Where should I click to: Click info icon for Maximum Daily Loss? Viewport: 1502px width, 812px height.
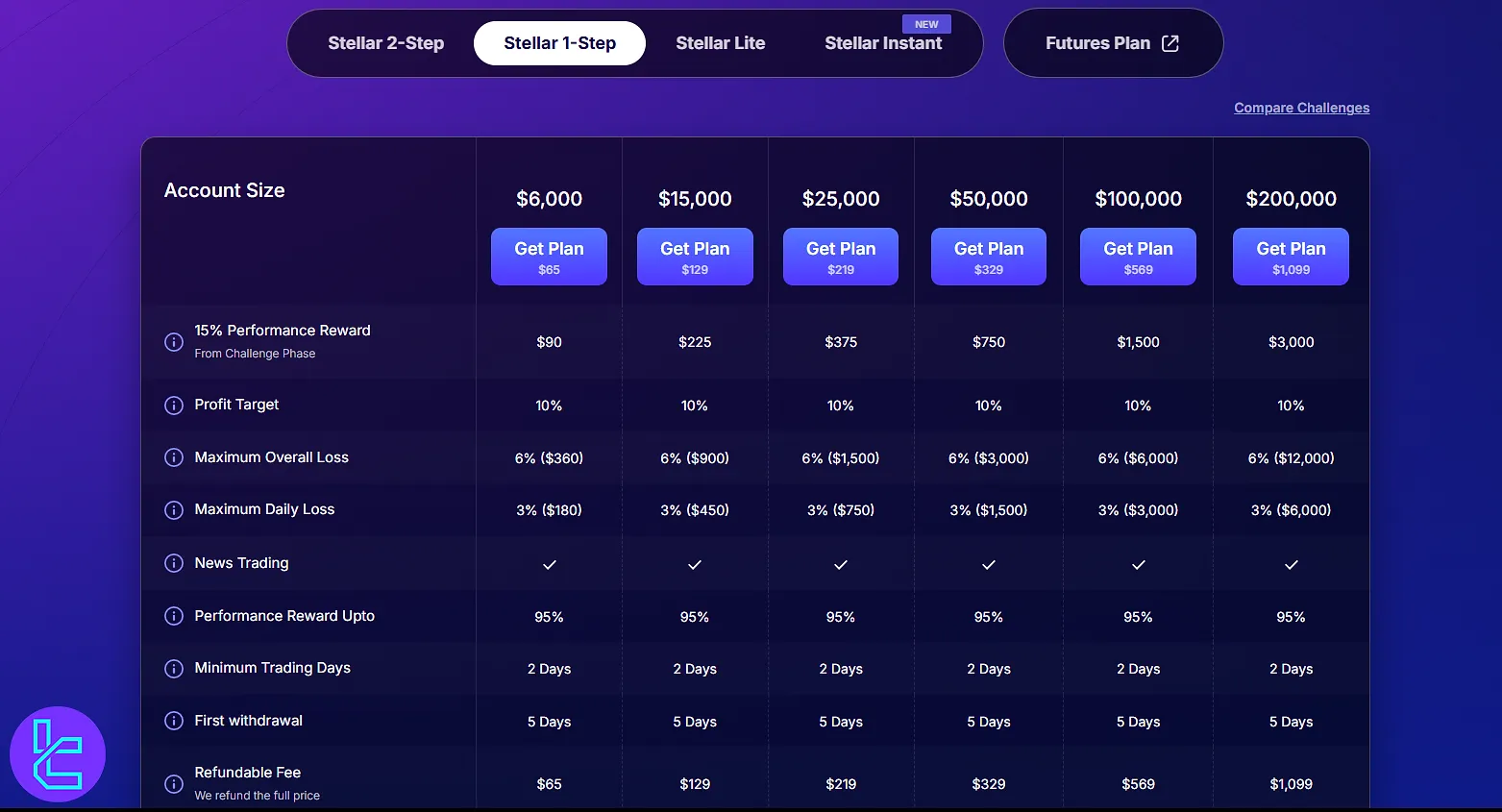tap(174, 510)
